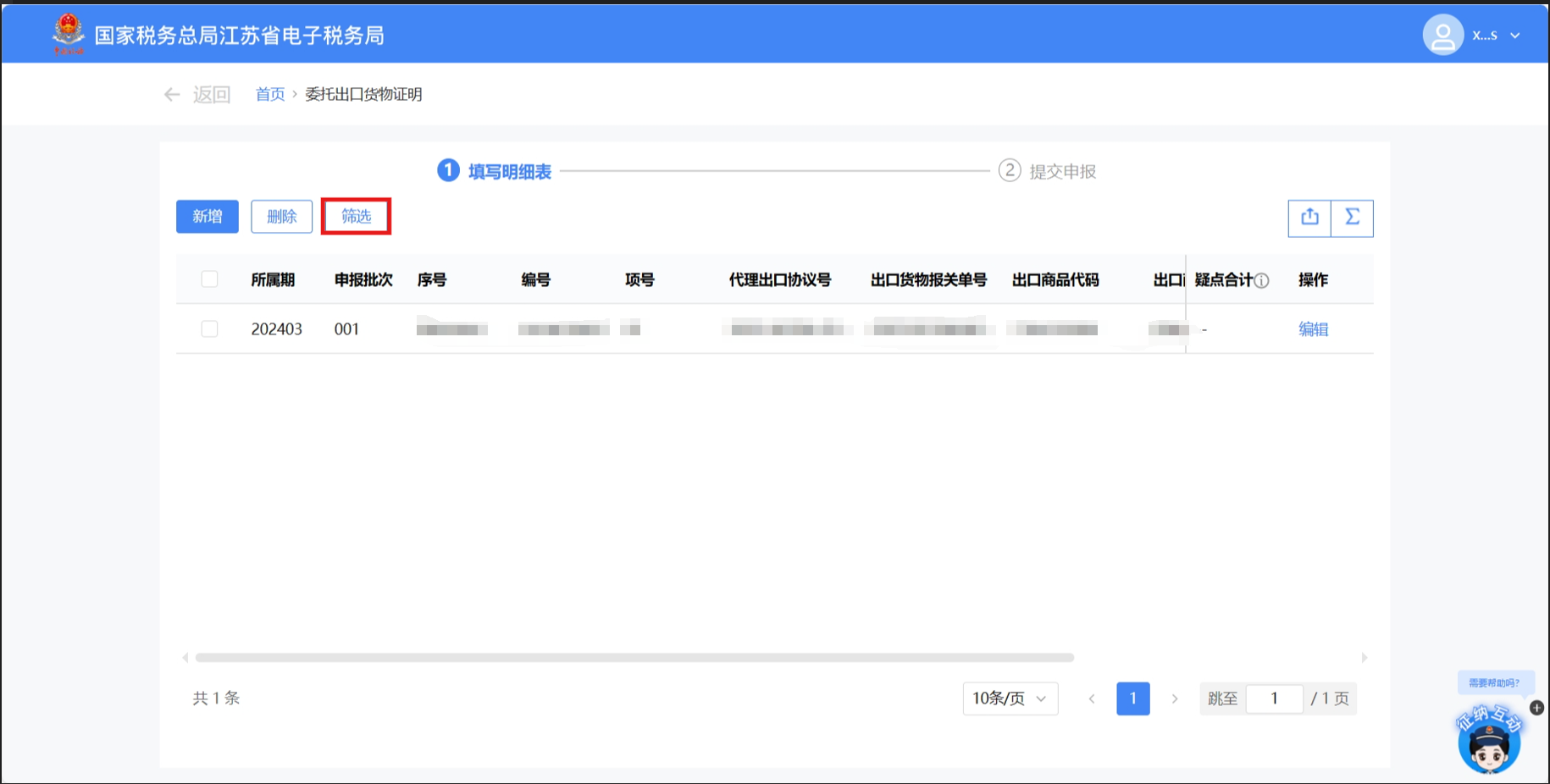Image resolution: width=1550 pixels, height=784 pixels.
Task: Click the 跳至 page number input
Action: point(1274,698)
